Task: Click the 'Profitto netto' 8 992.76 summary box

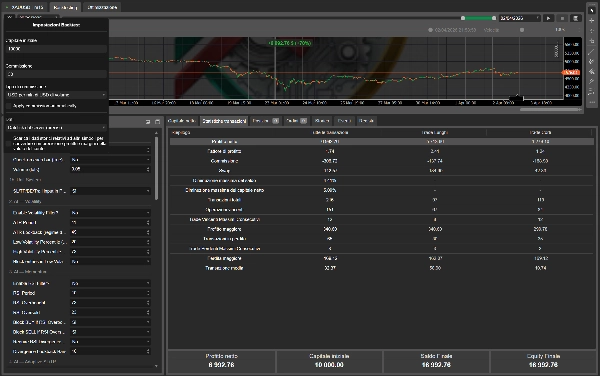Action: coord(222,361)
